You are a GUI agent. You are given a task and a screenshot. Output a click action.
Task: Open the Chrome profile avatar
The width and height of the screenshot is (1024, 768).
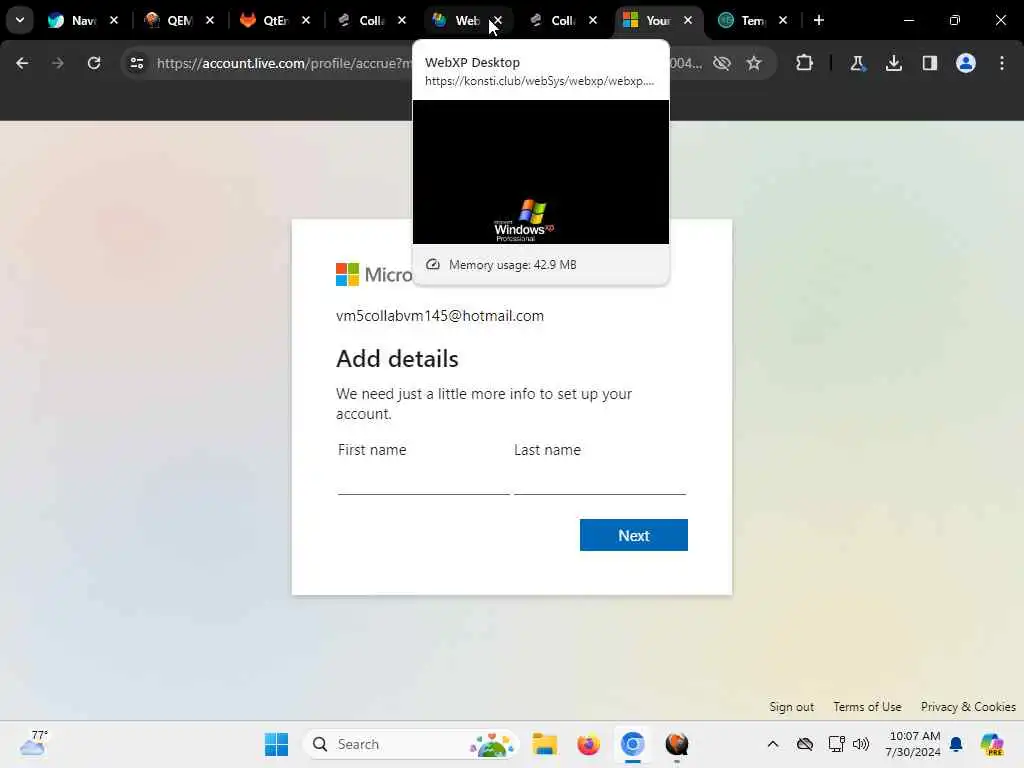tap(966, 63)
